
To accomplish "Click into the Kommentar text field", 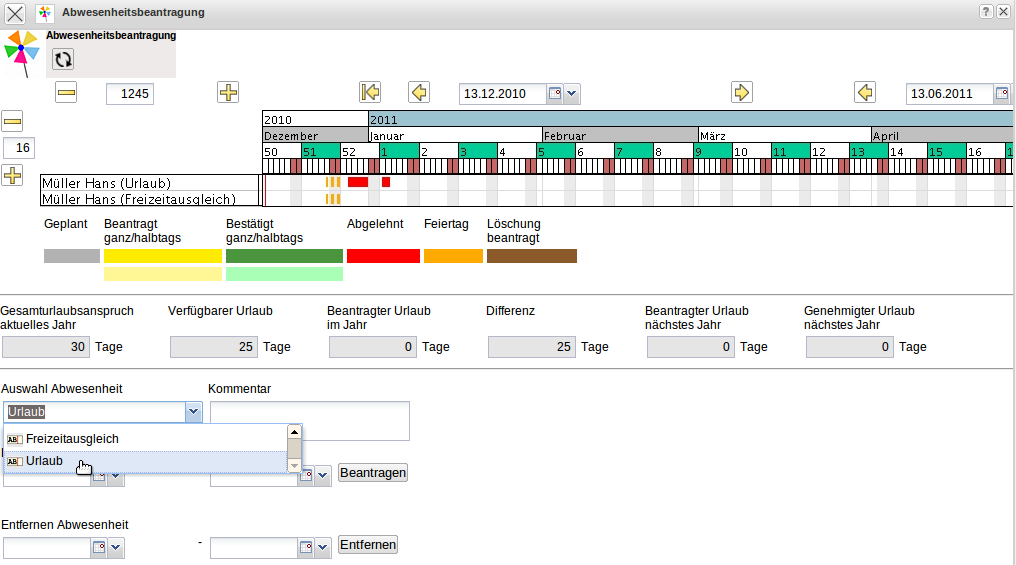I will coord(309,420).
